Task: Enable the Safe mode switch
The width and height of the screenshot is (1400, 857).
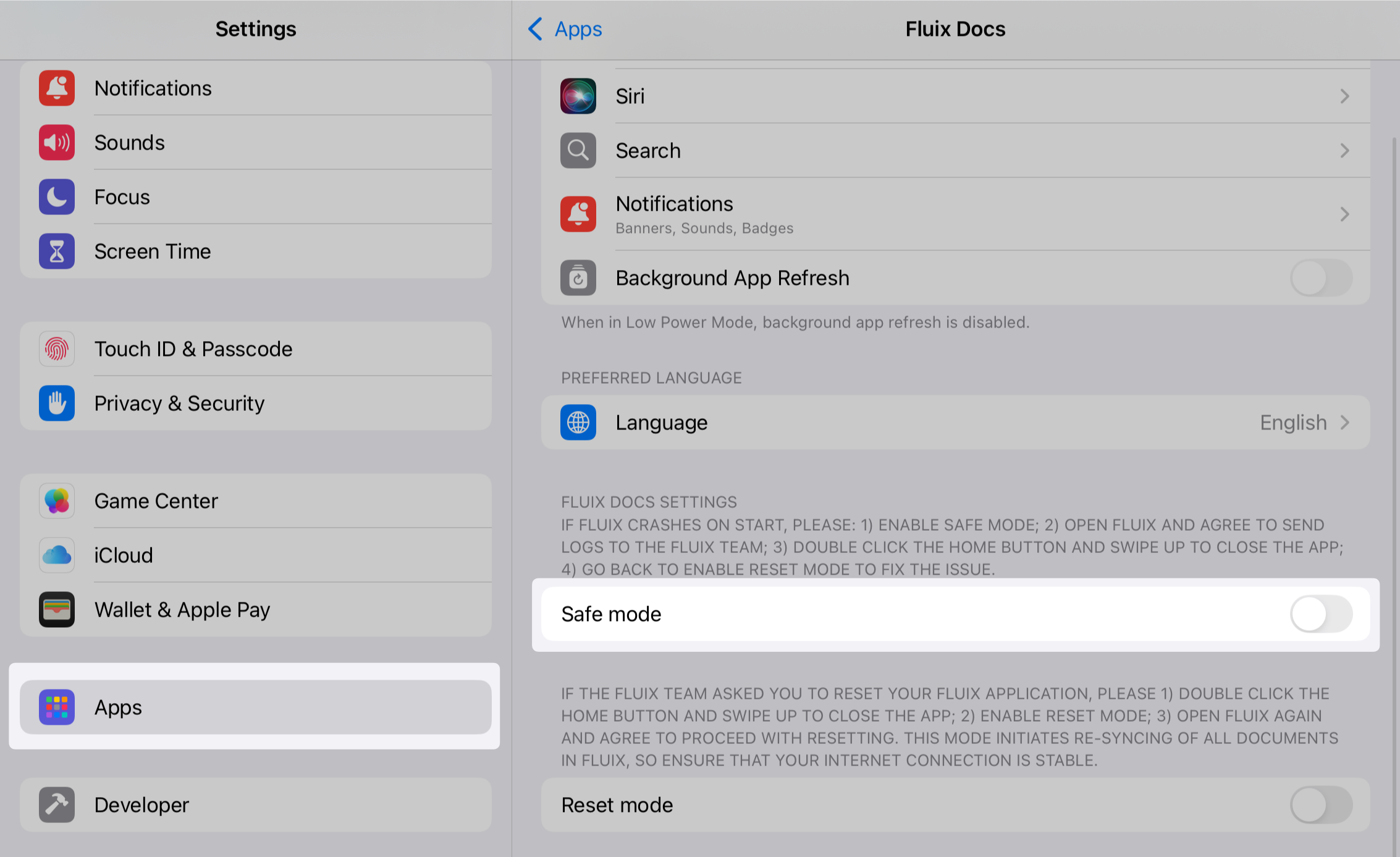Action: click(x=1321, y=614)
